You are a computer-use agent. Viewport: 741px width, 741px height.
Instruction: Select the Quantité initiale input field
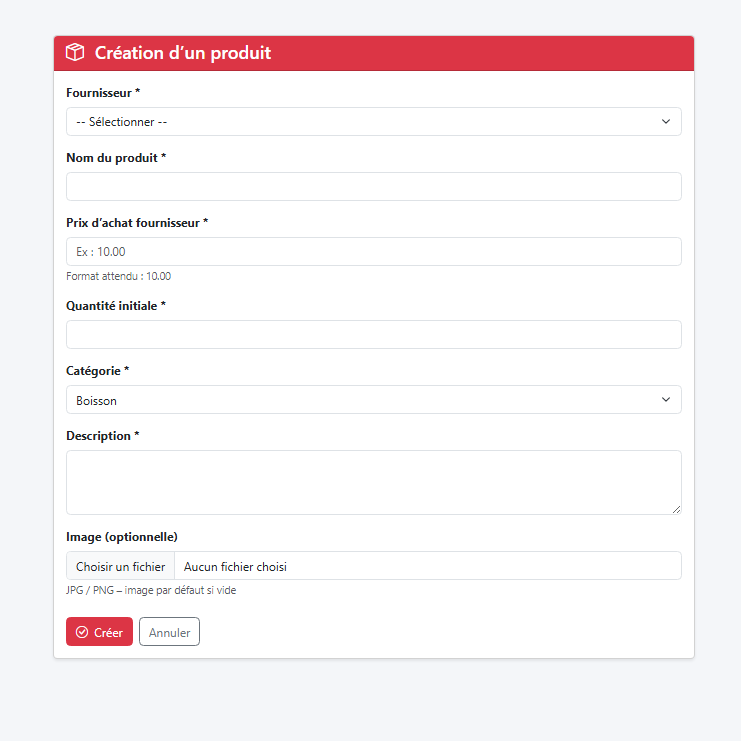pos(373,335)
